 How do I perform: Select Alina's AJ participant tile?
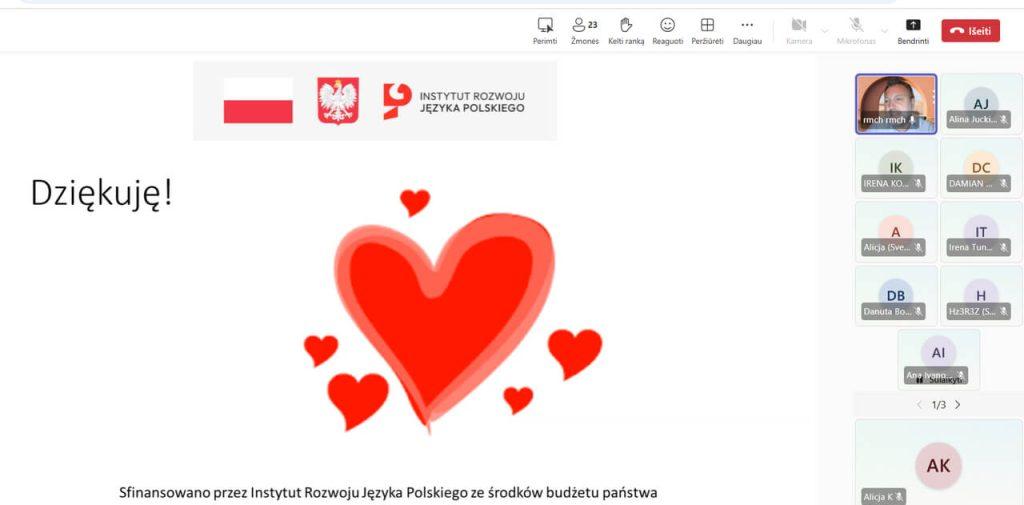(981, 103)
